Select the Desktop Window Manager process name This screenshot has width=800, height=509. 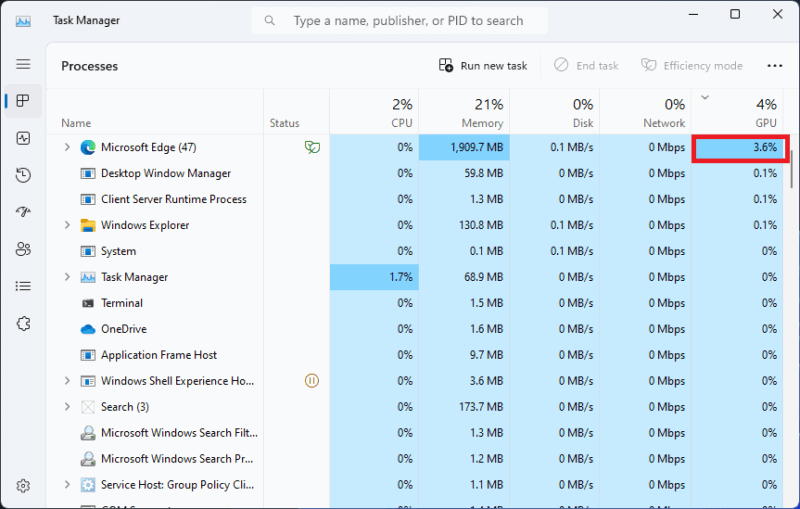(166, 173)
